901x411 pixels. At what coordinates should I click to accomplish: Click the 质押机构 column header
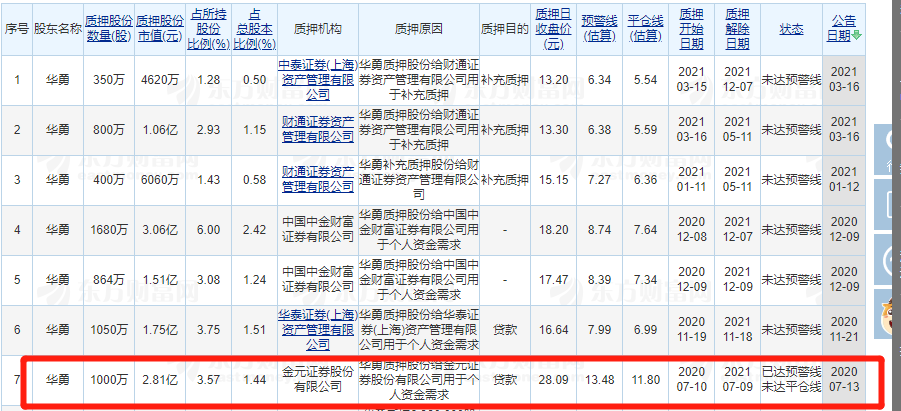click(x=318, y=29)
